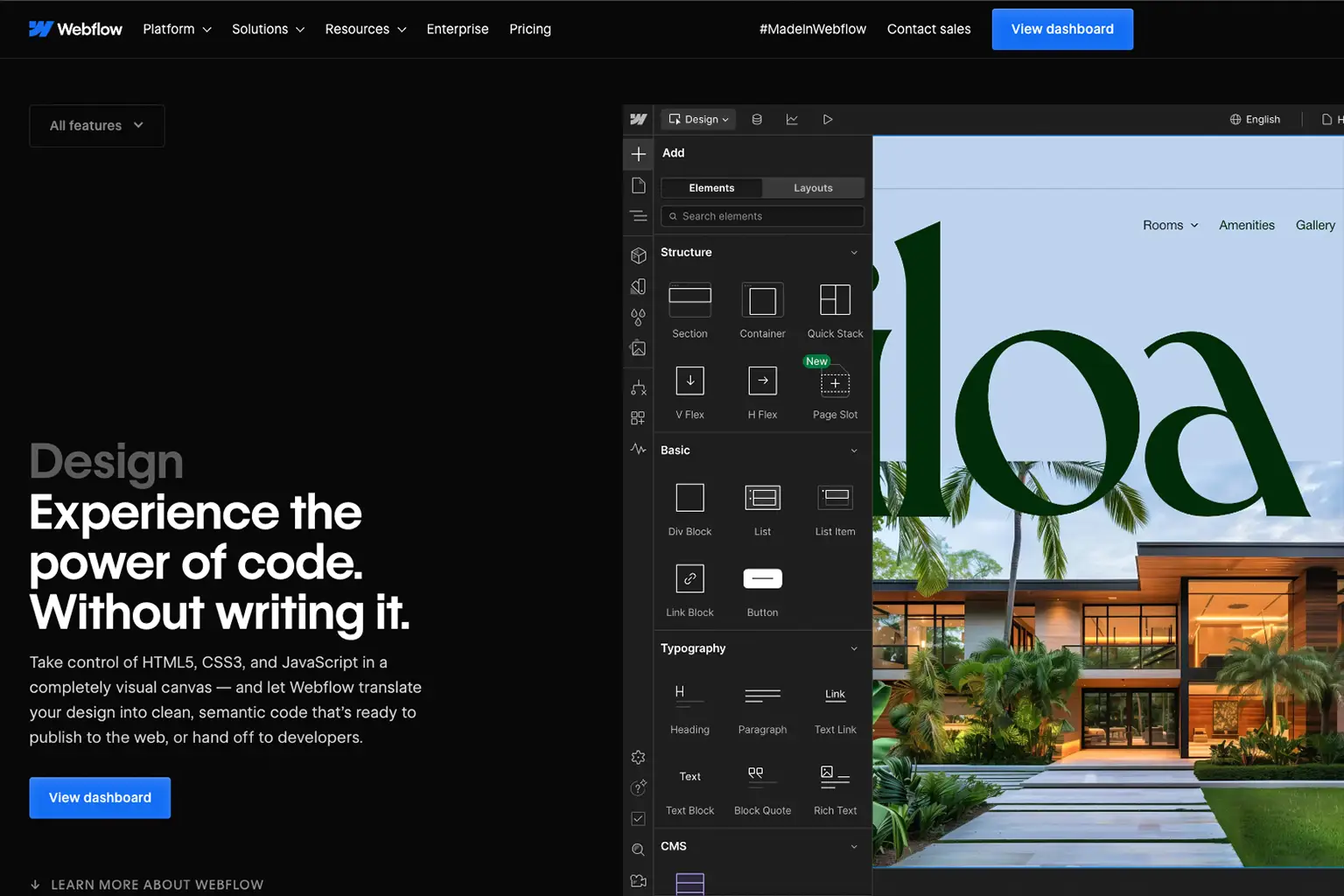Open the analytics chart icon in top bar
The image size is (1344, 896).
(792, 119)
